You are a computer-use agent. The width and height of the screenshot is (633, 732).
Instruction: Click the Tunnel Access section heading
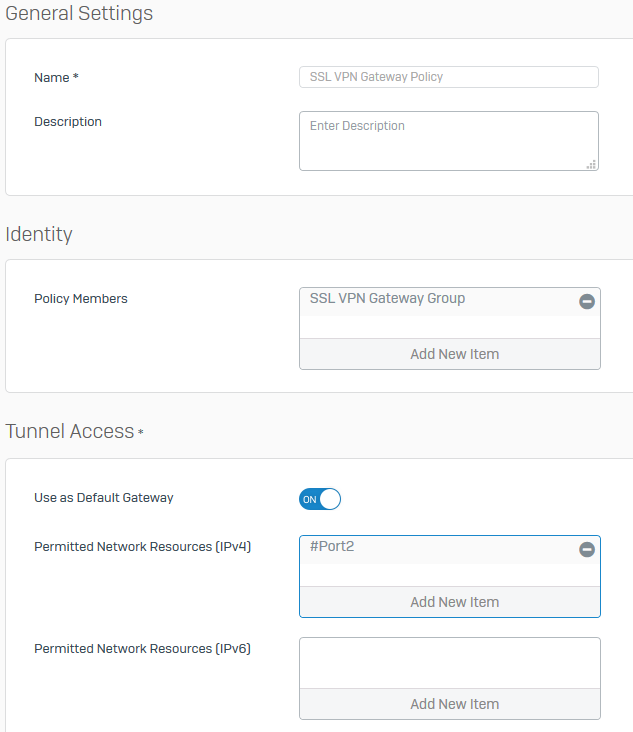70,431
